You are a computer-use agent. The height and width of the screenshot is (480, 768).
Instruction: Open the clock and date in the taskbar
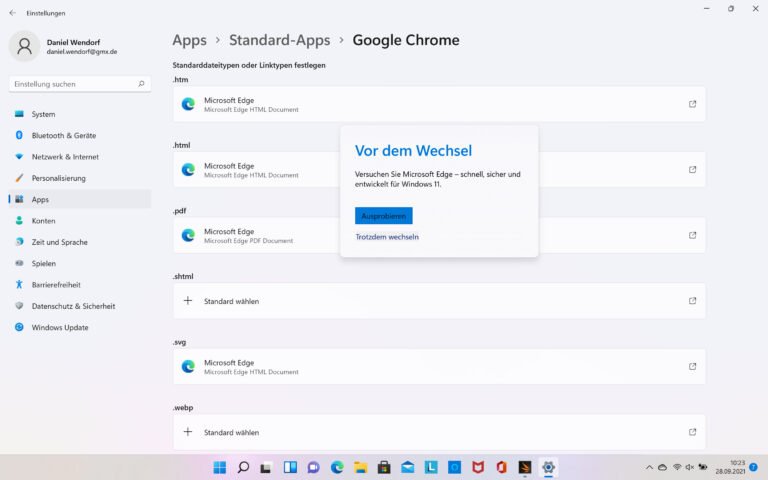click(x=730, y=467)
